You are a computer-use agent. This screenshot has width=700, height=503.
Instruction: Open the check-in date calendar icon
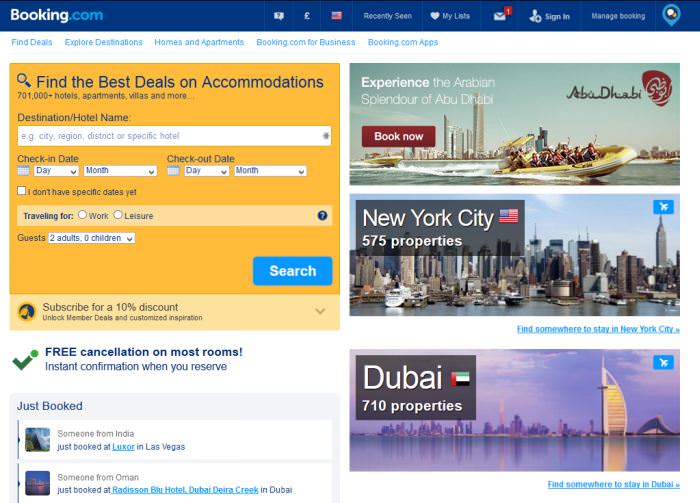pyautogui.click(x=23, y=170)
